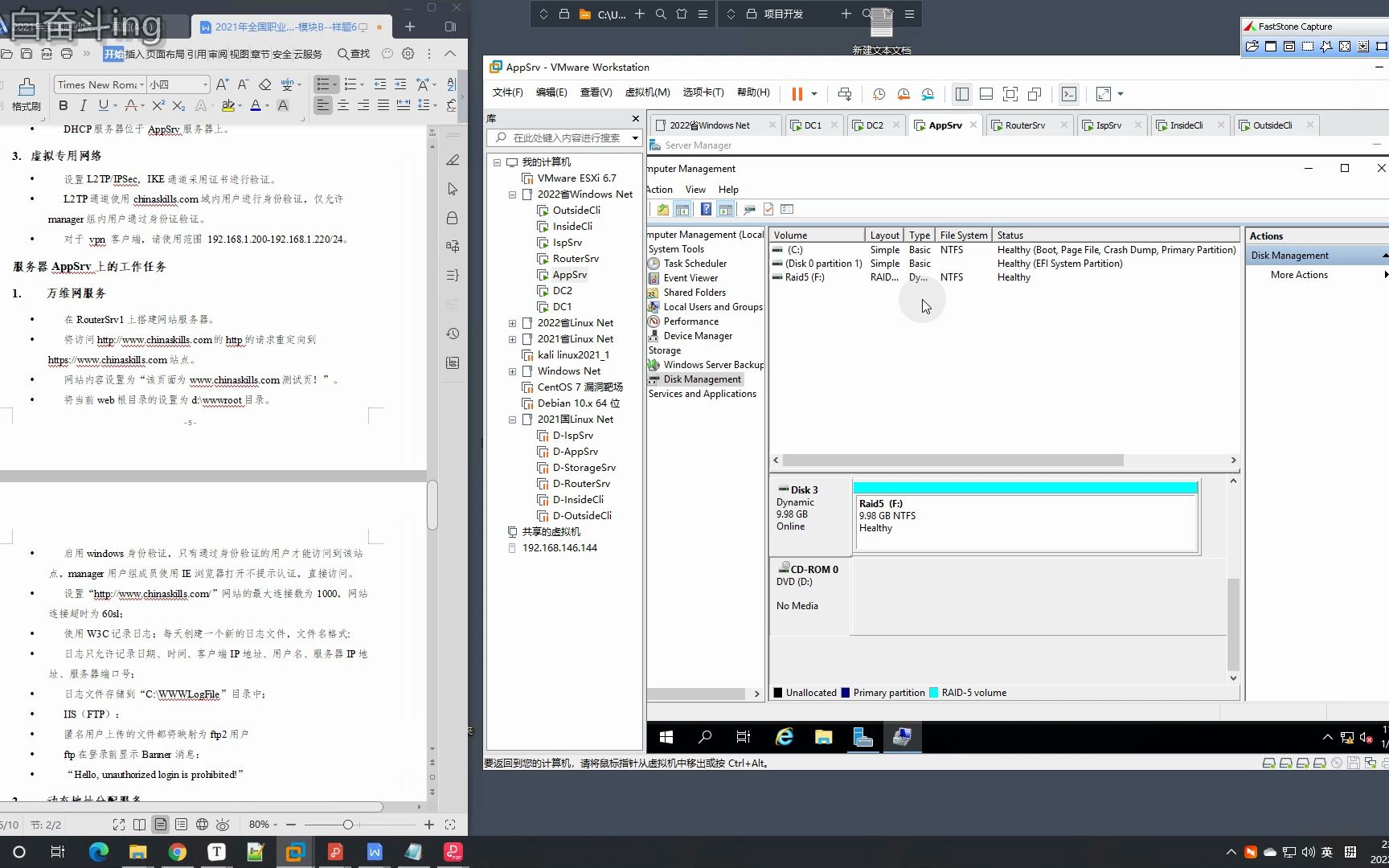1389x868 pixels.
Task: Select the IspSrv VM in library
Action: [567, 243]
